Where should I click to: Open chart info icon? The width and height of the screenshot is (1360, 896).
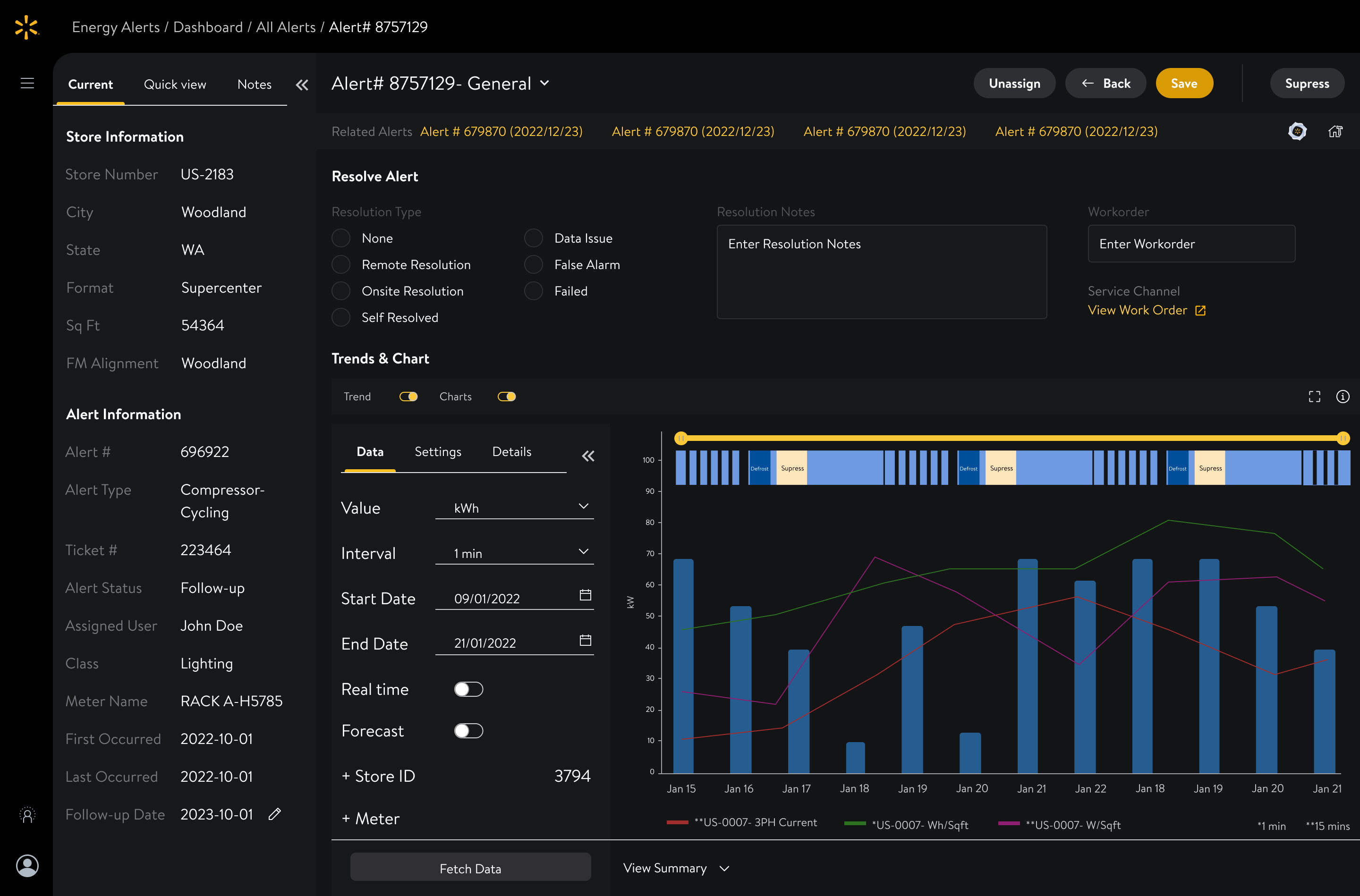1342,397
